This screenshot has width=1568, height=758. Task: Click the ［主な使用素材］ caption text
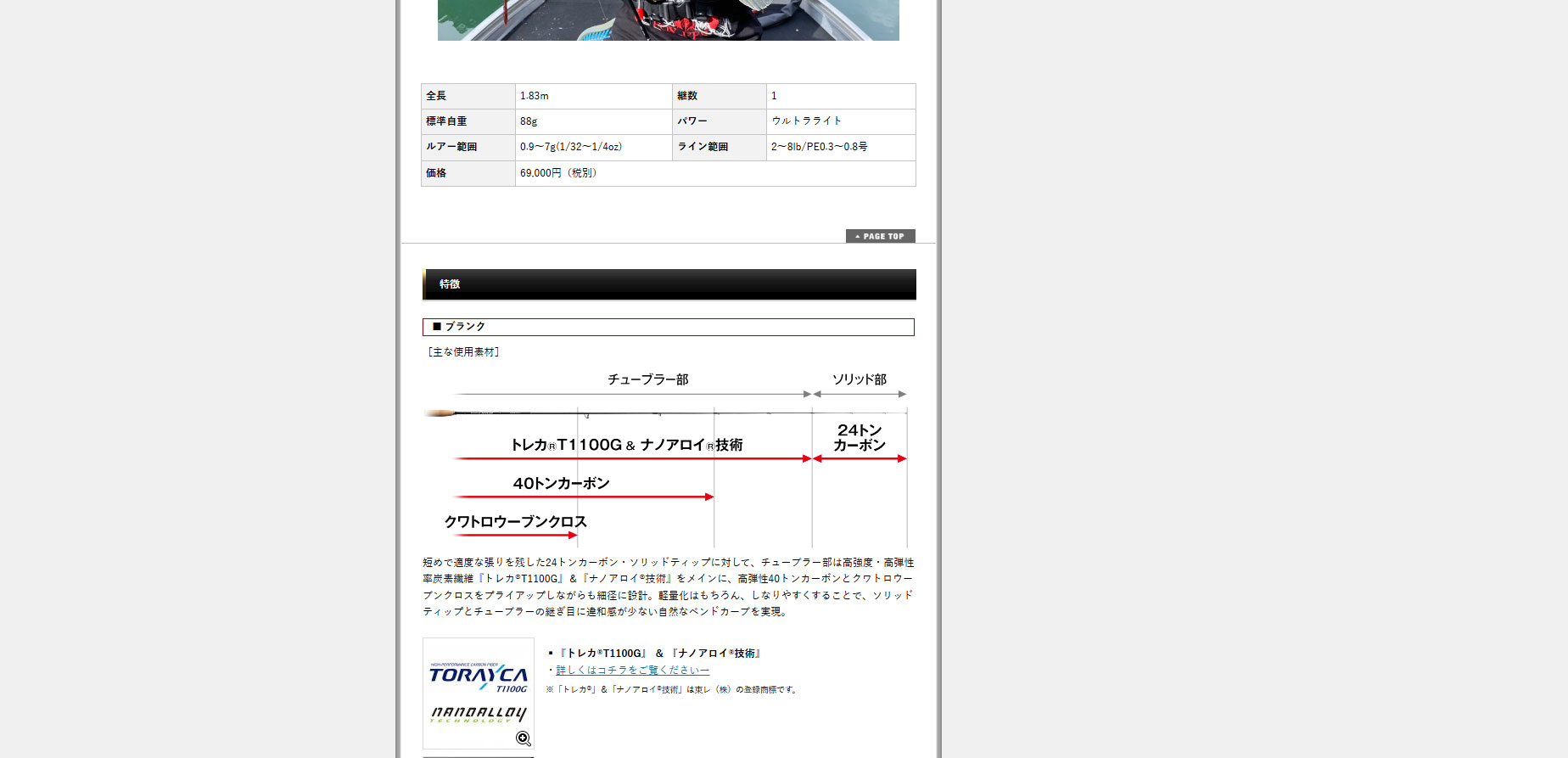[463, 352]
